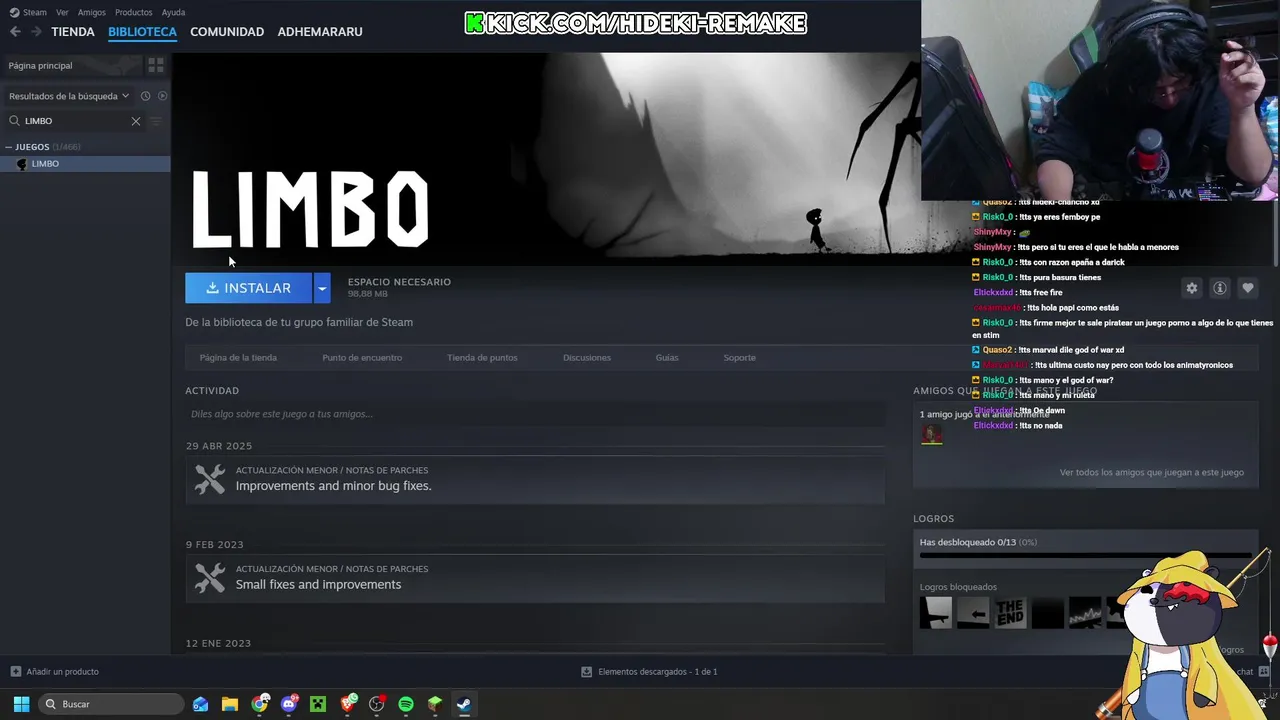This screenshot has width=1280, height=720.
Task: Collapse the JUEGOS category
Action: [9, 147]
